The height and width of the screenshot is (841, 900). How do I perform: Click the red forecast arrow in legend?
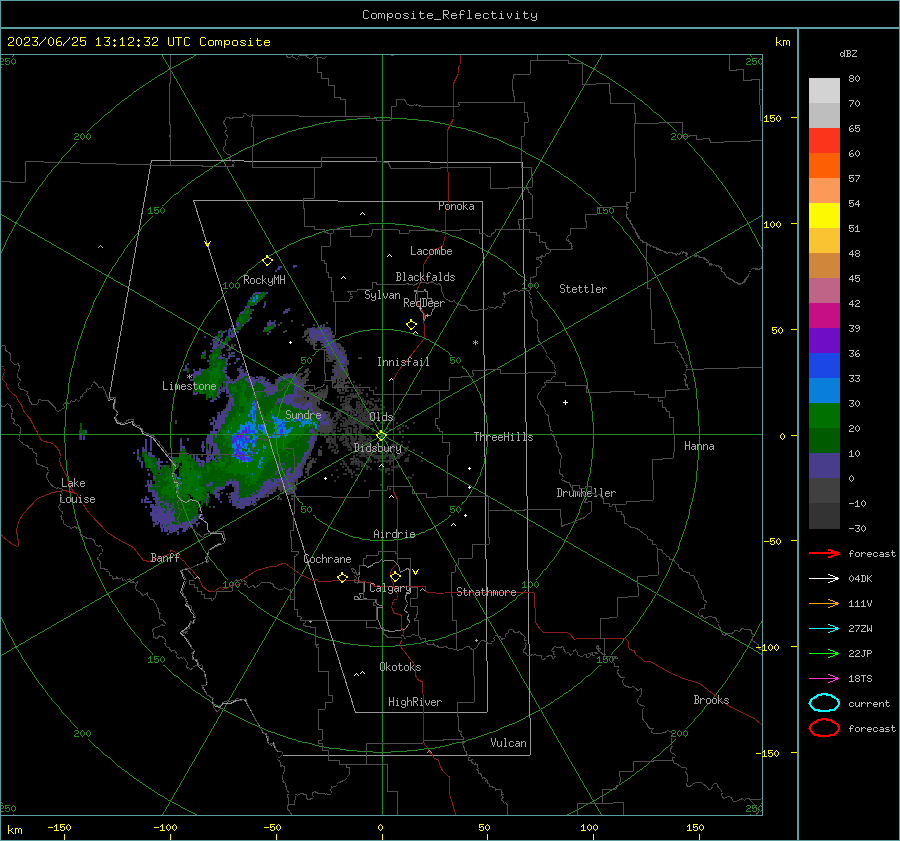coord(824,553)
